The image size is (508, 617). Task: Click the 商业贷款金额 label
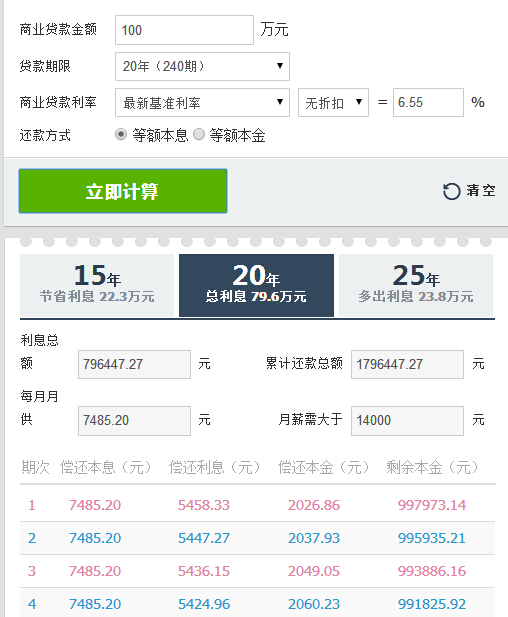pyautogui.click(x=58, y=30)
